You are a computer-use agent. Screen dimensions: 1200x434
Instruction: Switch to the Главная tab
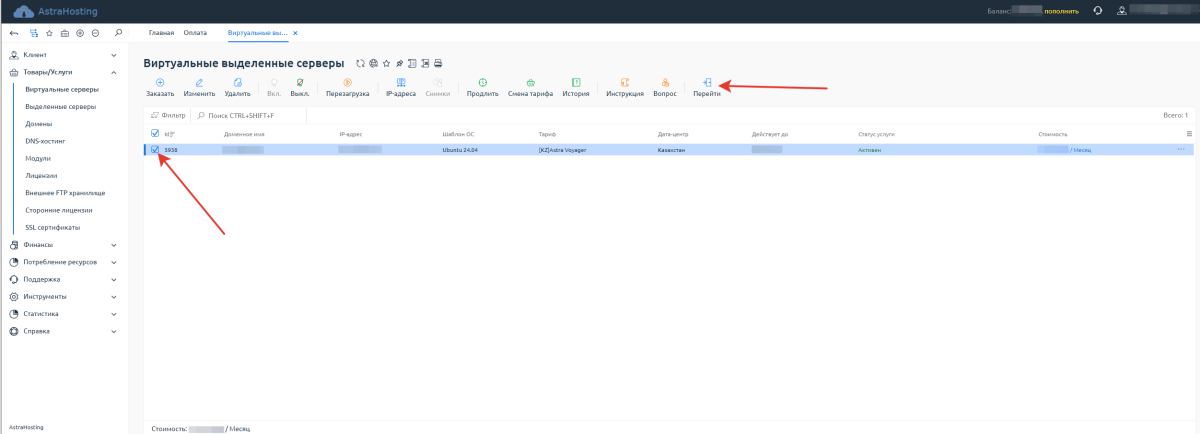[161, 33]
